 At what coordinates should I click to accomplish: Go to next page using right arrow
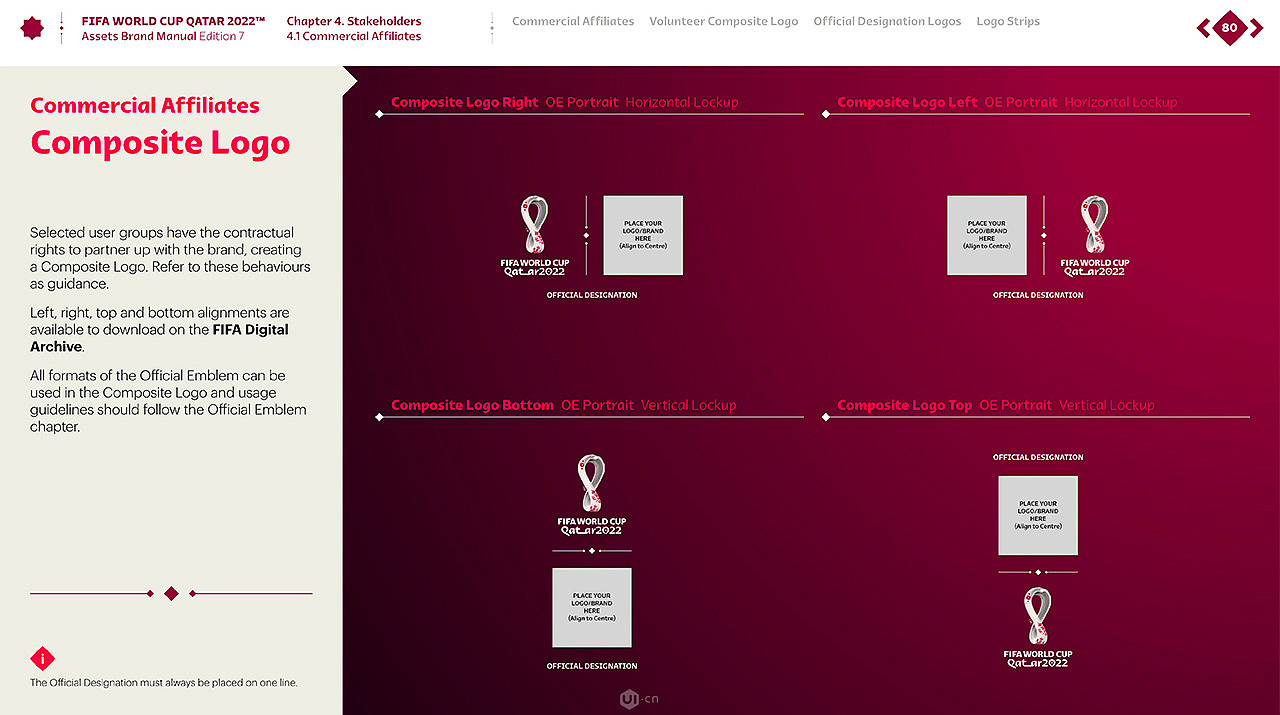[x=1256, y=28]
